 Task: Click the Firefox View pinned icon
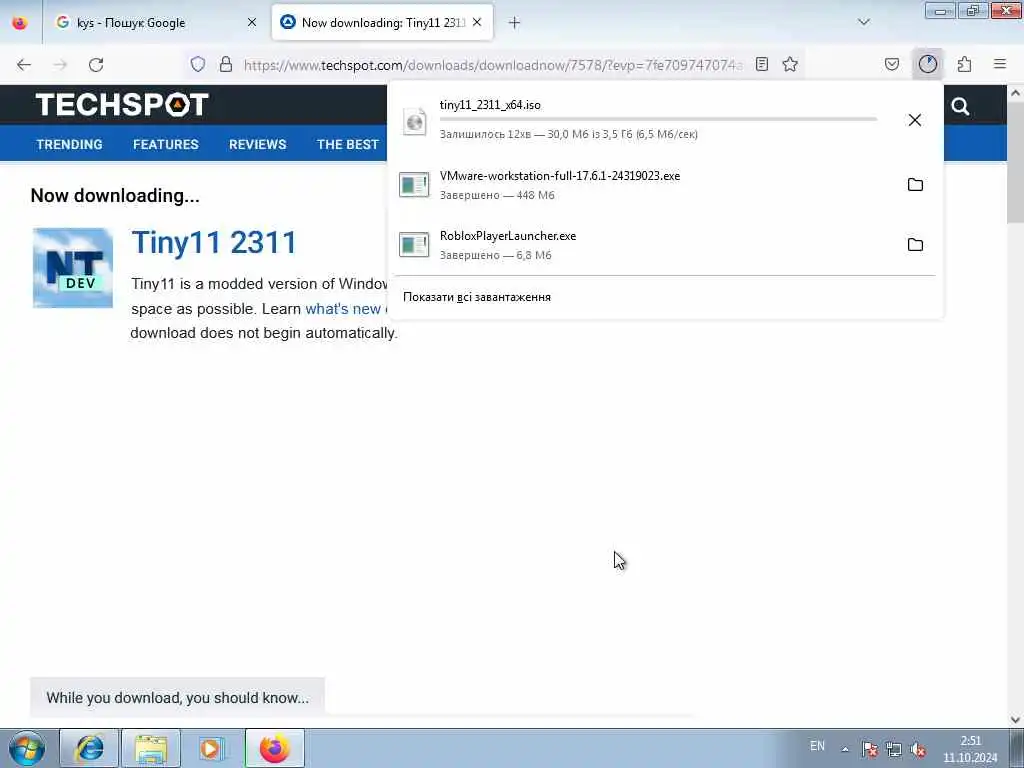(20, 22)
